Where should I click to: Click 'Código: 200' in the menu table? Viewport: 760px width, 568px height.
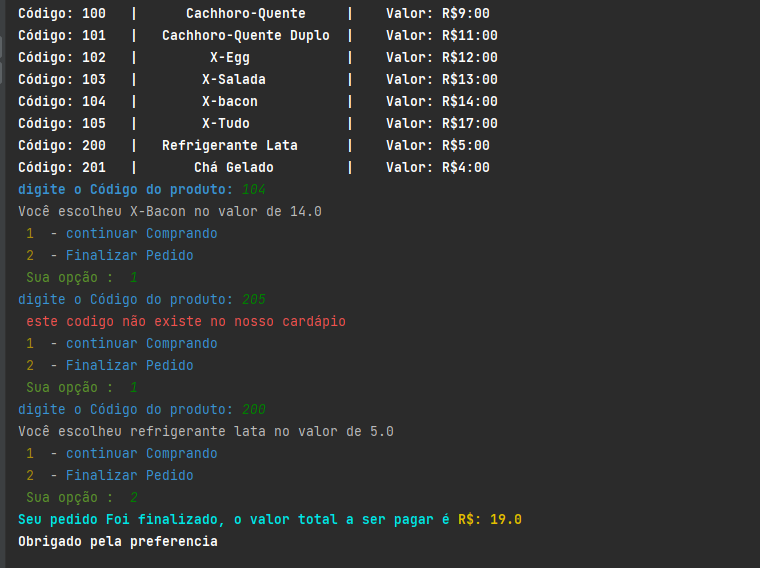[x=62, y=146]
